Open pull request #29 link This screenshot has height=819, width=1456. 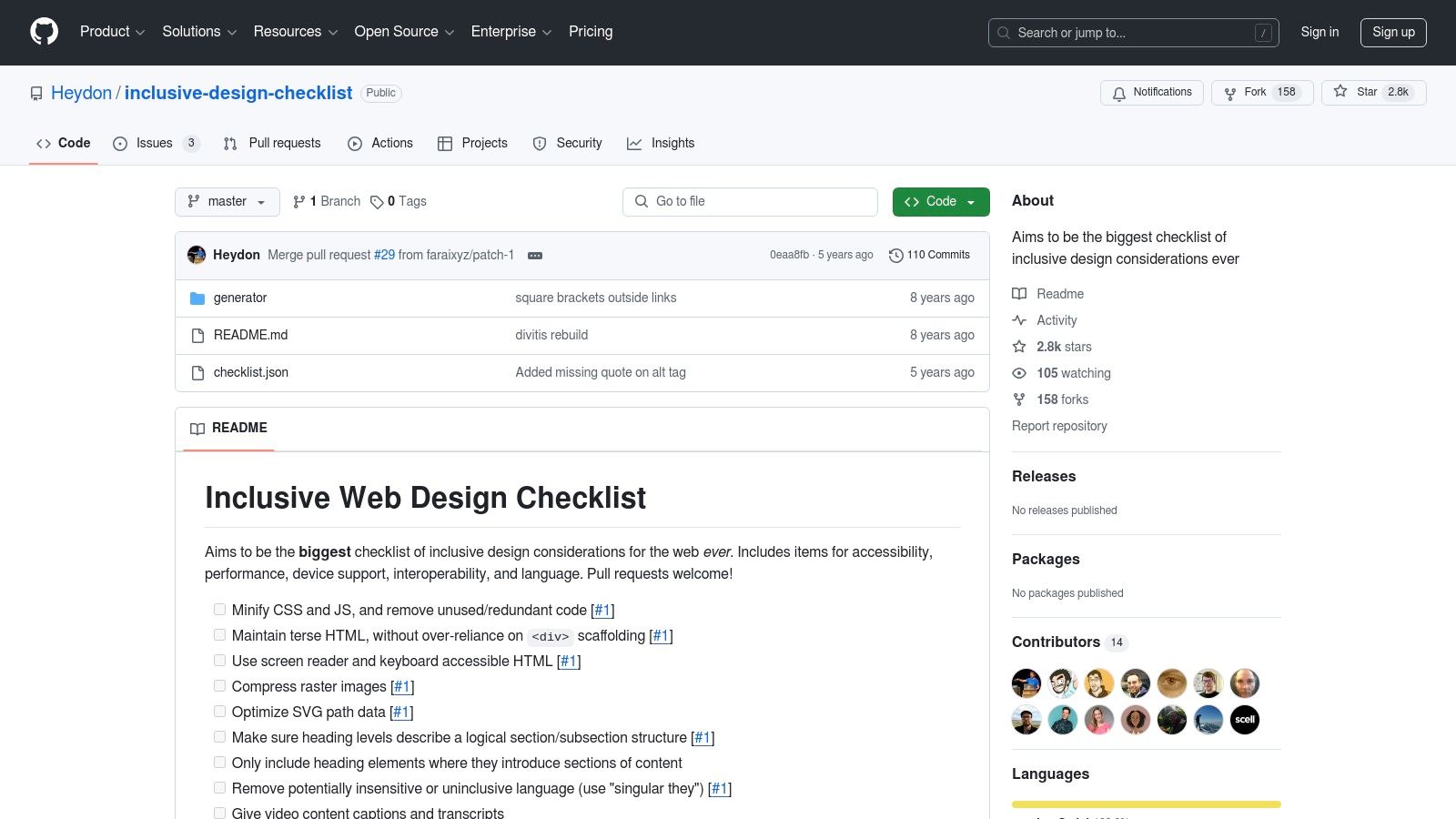(x=384, y=256)
